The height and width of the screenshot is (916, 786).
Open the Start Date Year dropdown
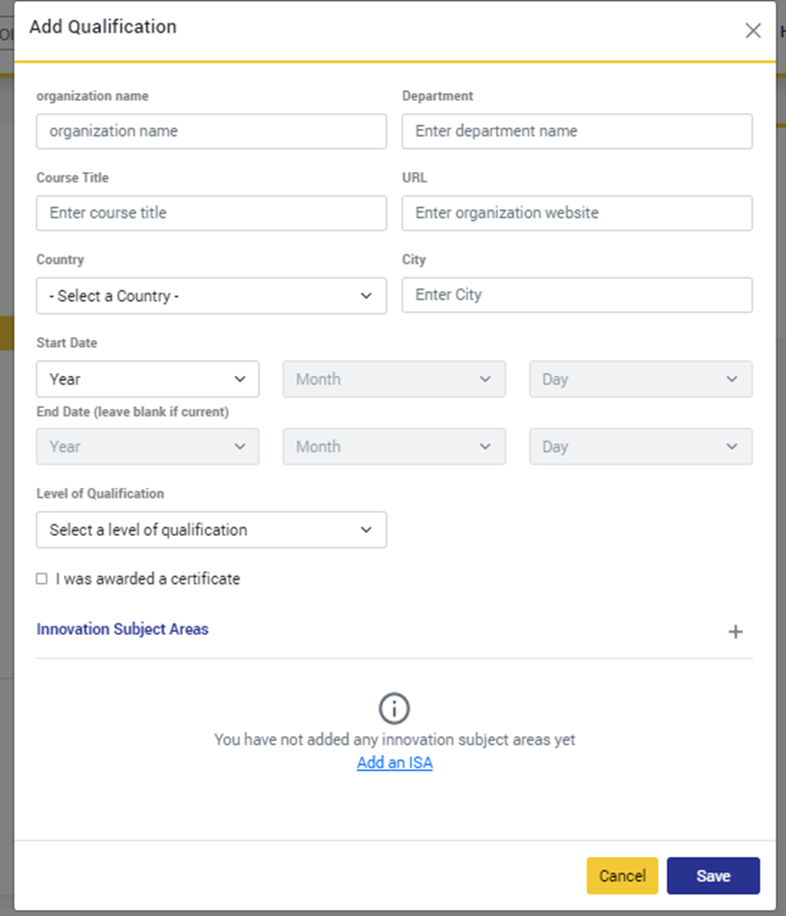click(x=147, y=379)
